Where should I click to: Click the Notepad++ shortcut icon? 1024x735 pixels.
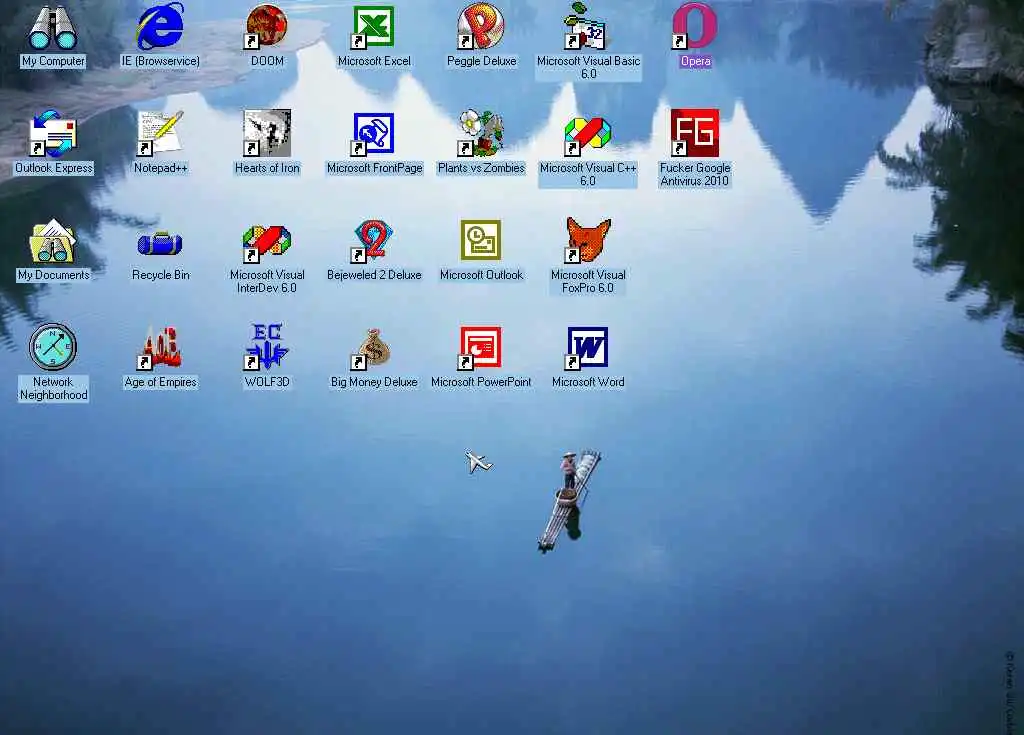[x=160, y=134]
